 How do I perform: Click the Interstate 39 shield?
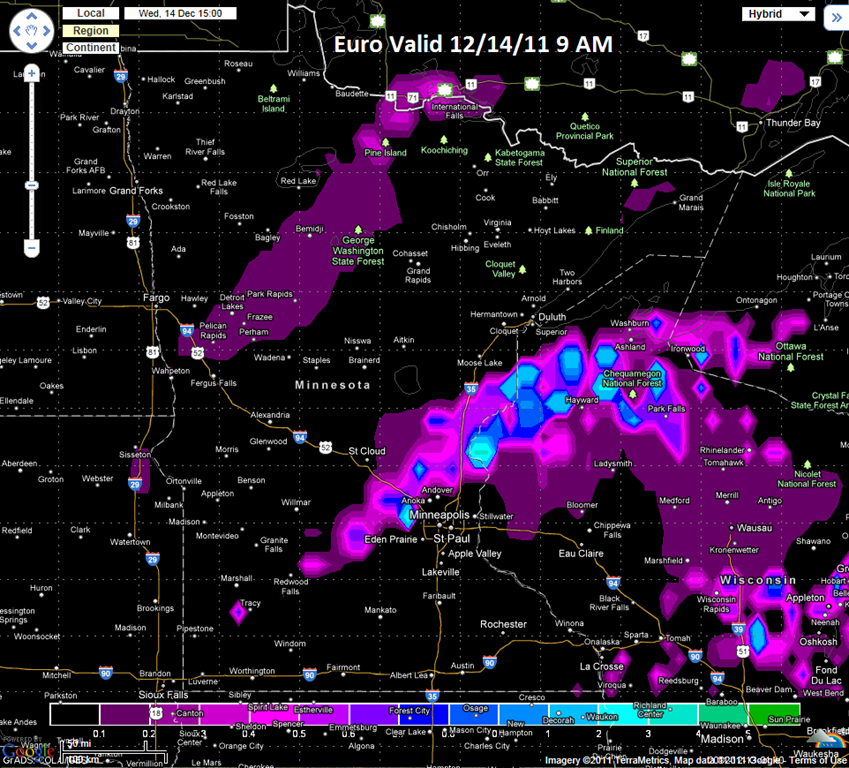pos(738,629)
